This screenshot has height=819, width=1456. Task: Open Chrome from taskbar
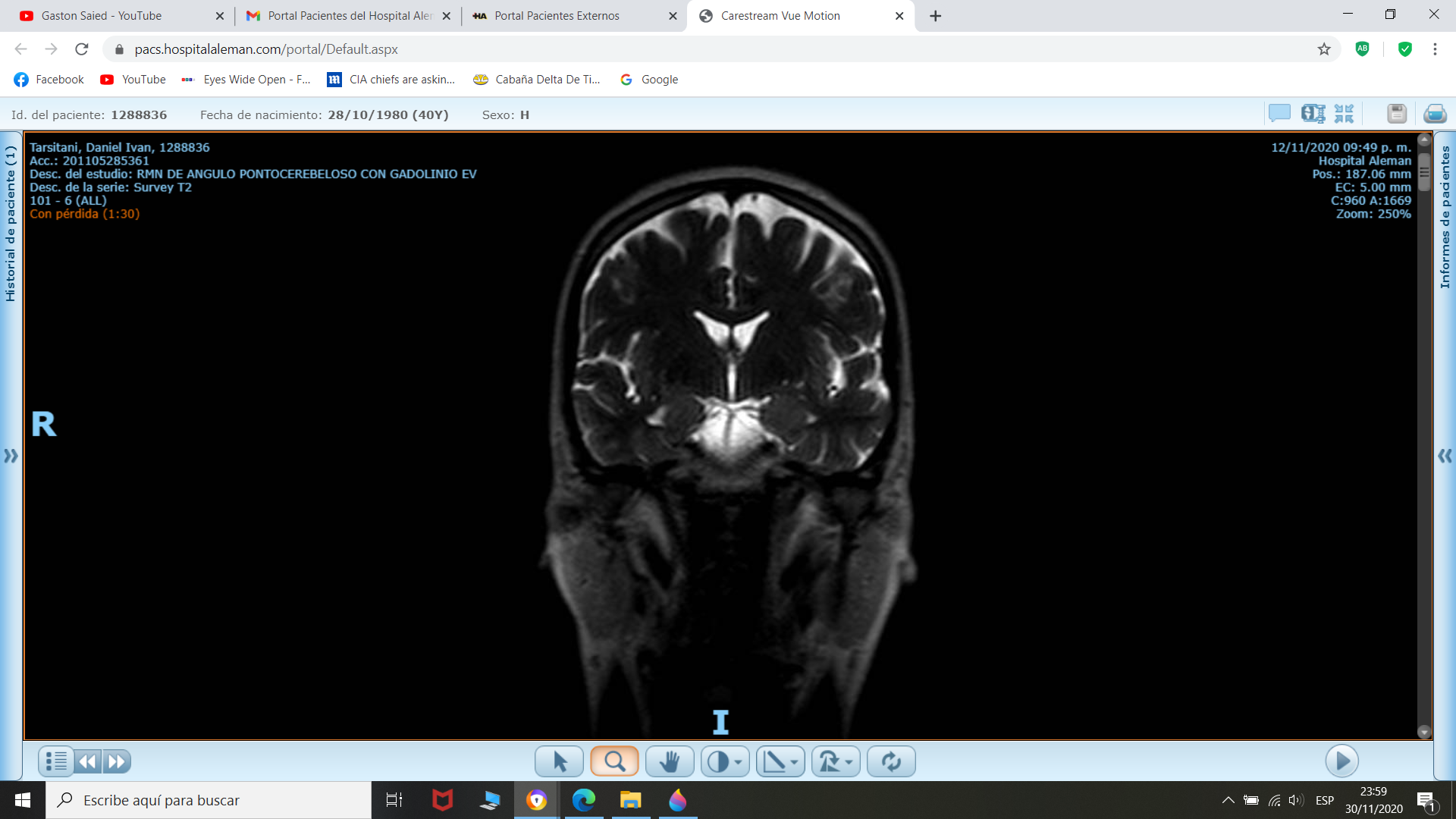coord(537,800)
